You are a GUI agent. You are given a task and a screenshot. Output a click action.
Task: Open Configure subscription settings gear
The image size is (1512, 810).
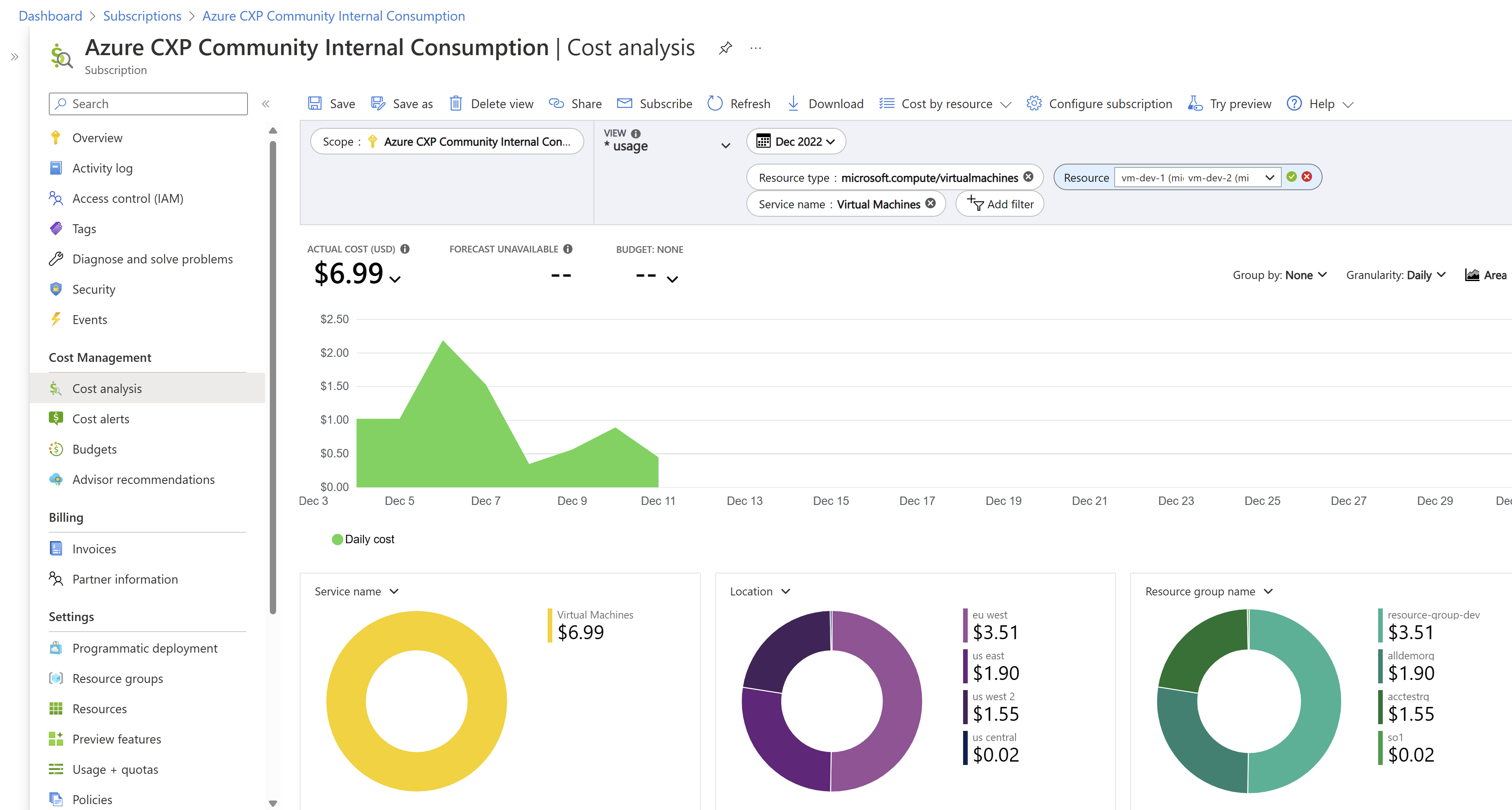tap(1034, 103)
